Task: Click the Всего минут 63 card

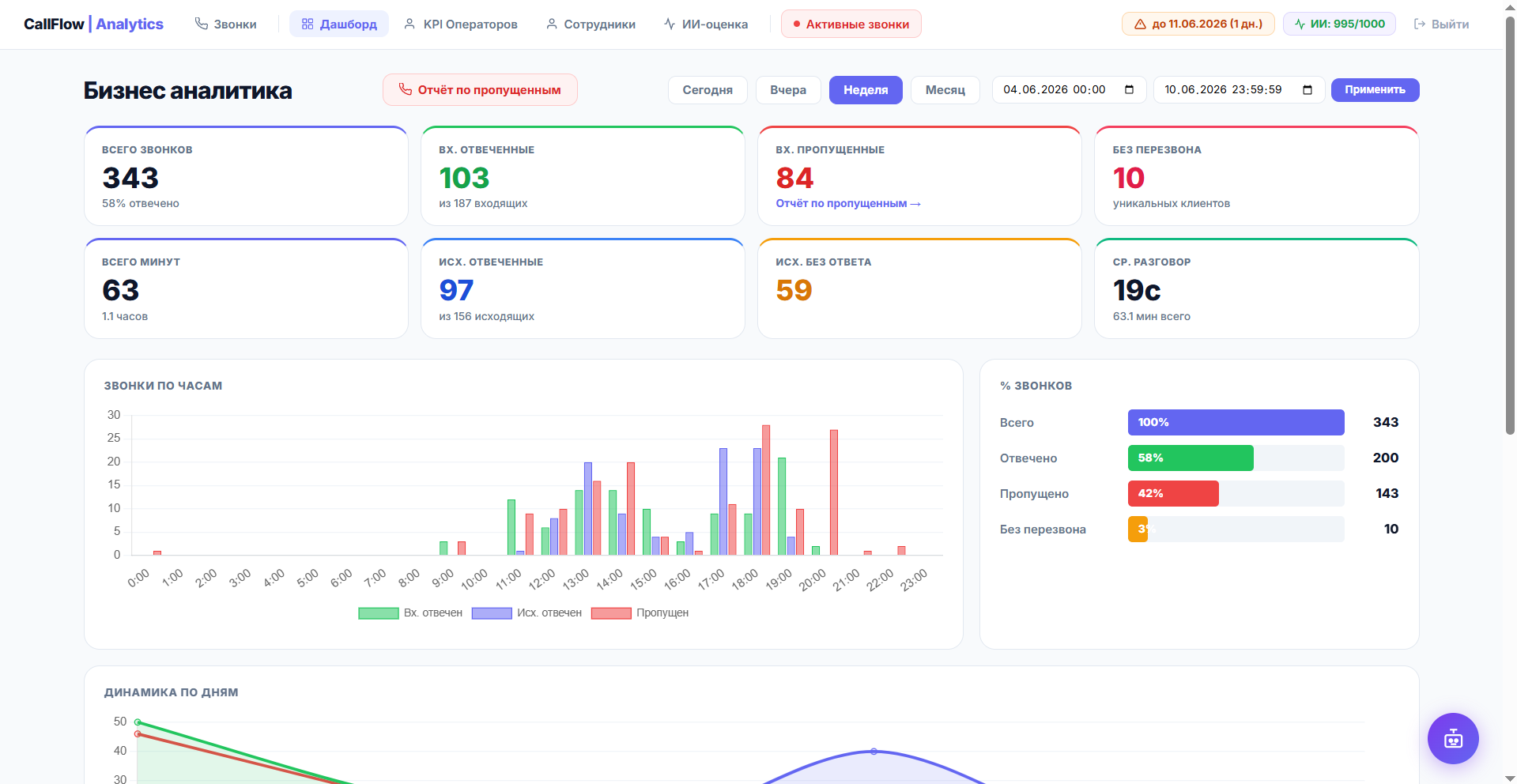Action: click(x=246, y=288)
